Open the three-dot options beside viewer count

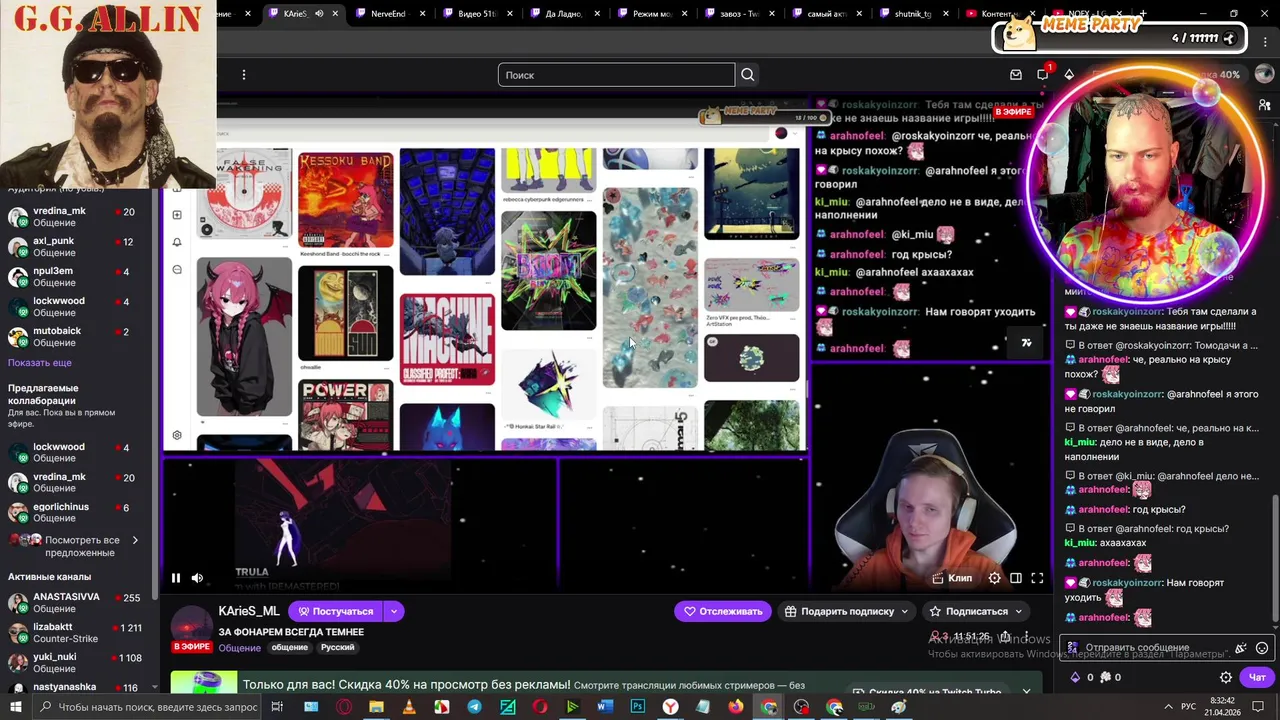1027,637
